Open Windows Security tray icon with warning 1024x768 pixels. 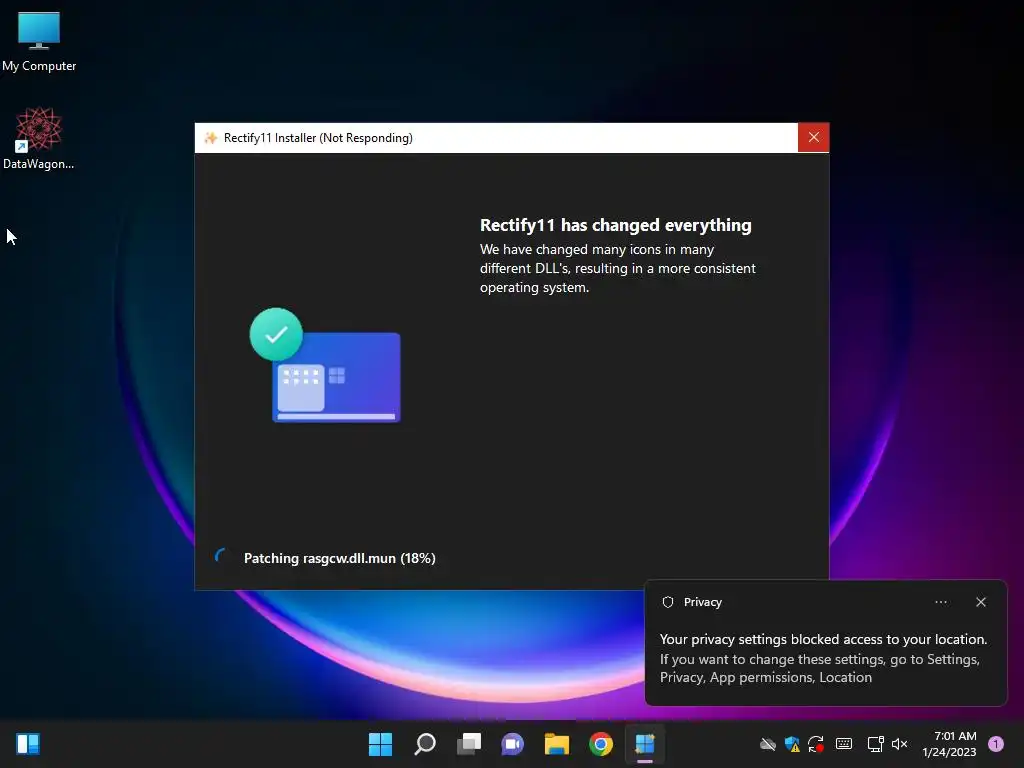coord(792,744)
